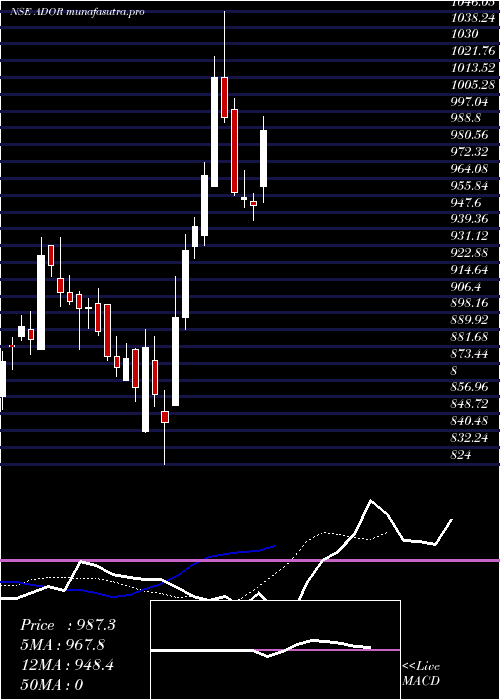This screenshot has width=500, height=700.
Task: Select the 964.08 price axis label
Action: click(x=470, y=169)
